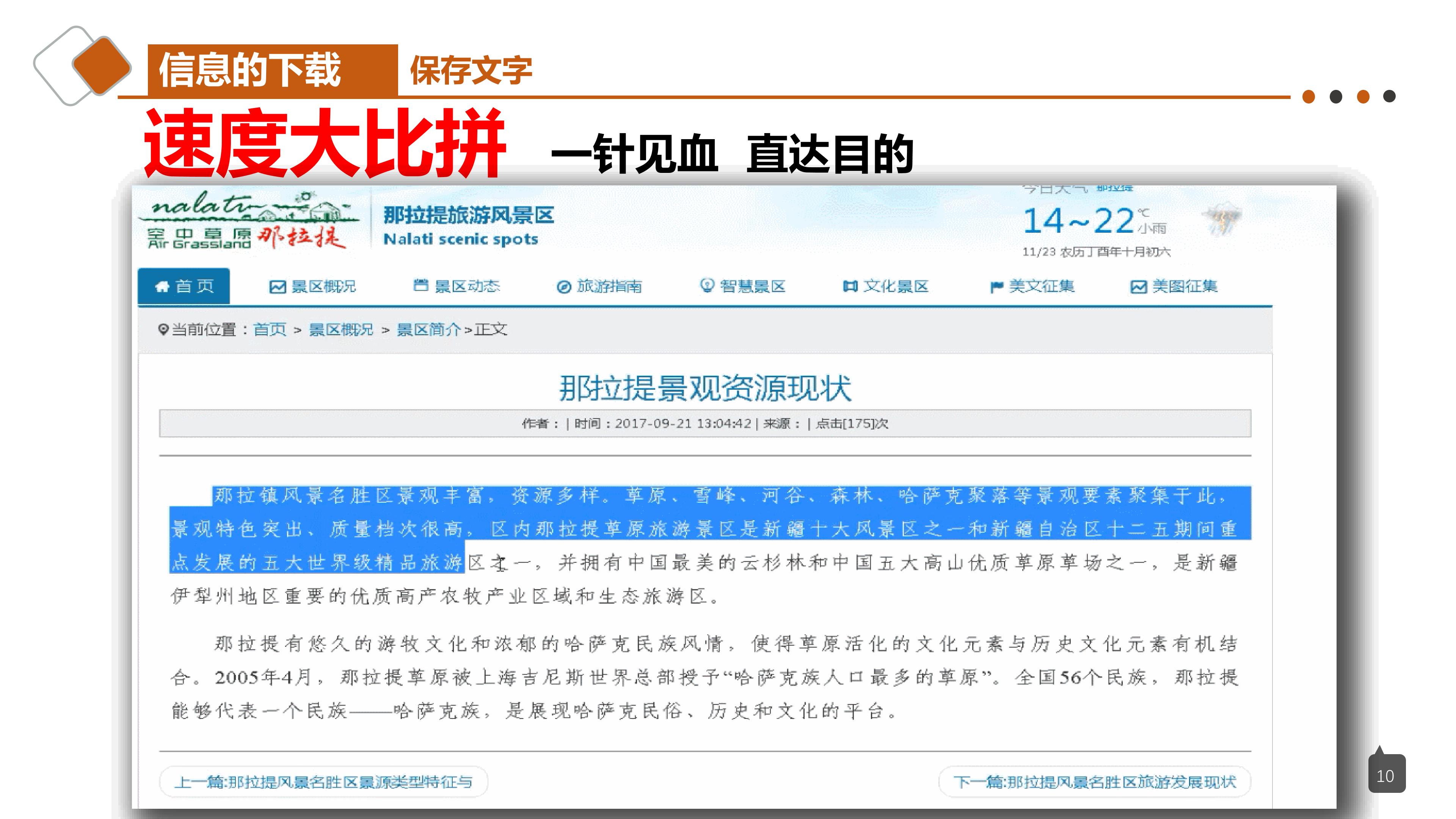Open the 美文征集 menu item

click(x=1032, y=287)
